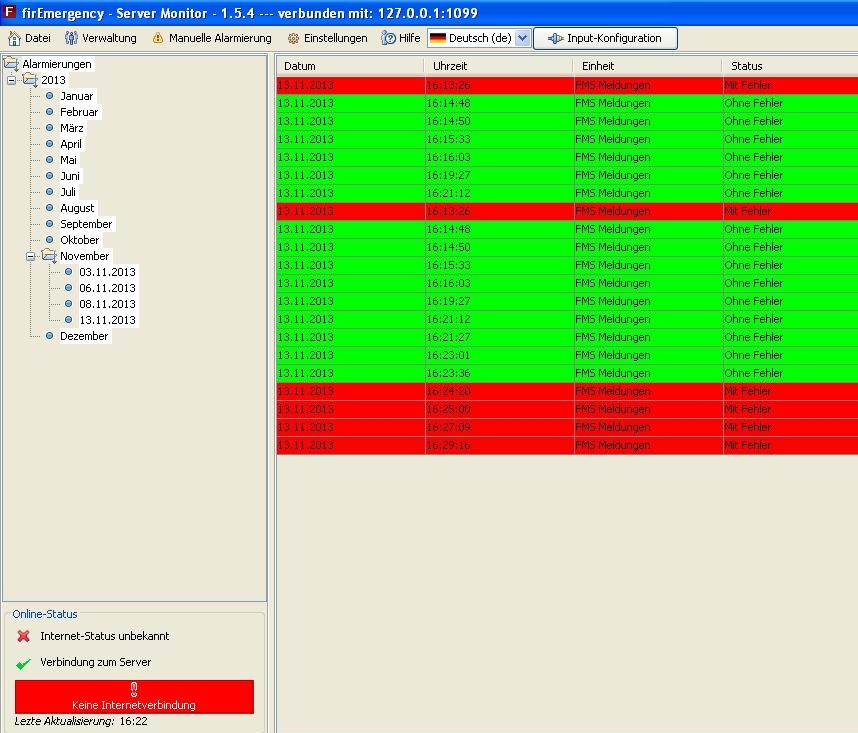Click the green checkmark server connection icon
The image size is (858, 733).
pos(24,663)
